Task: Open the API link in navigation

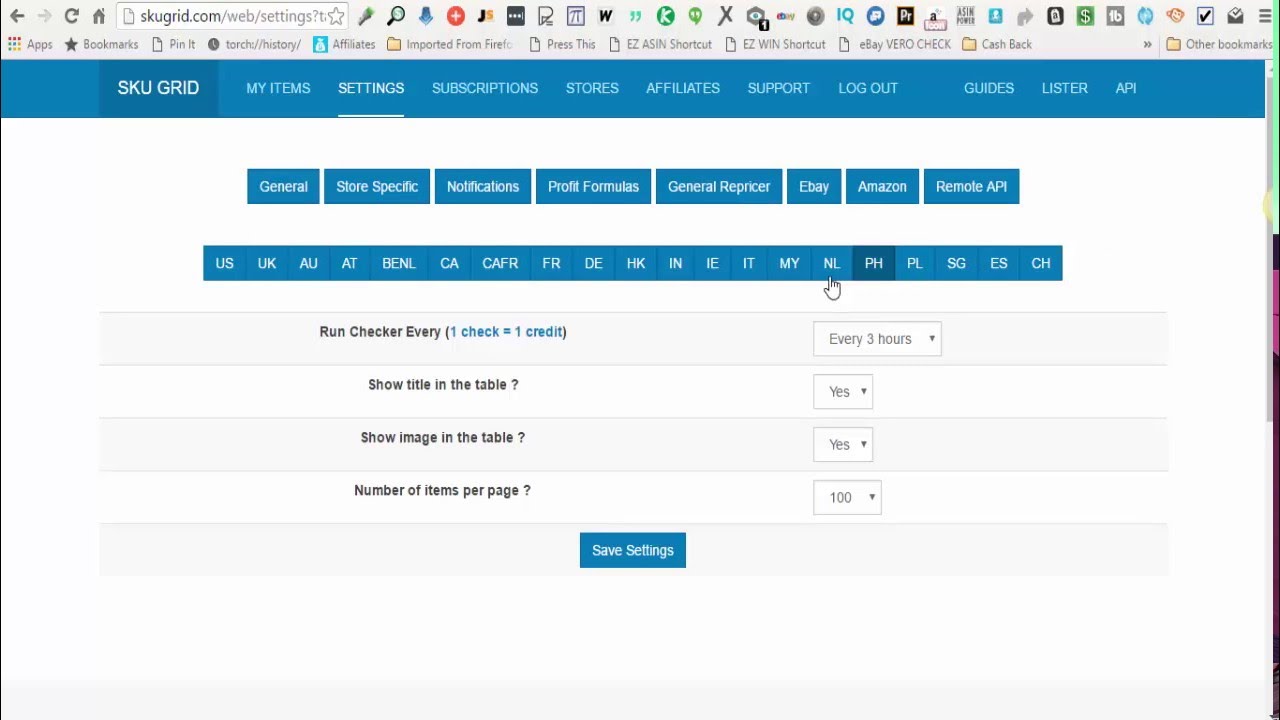Action: click(x=1126, y=88)
